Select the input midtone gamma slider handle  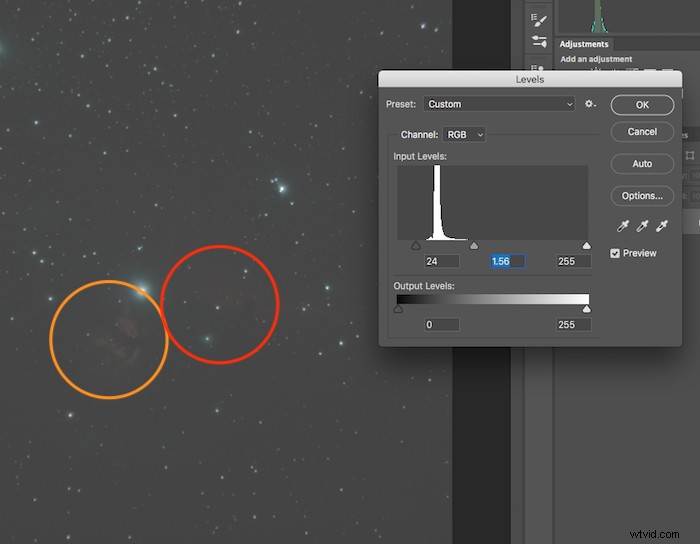click(474, 245)
